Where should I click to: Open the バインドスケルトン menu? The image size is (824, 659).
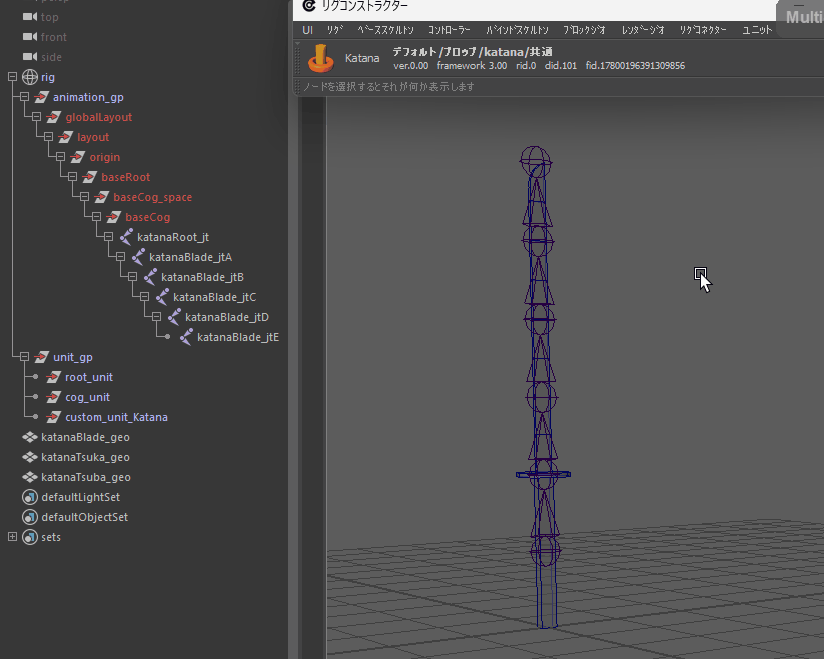[x=517, y=30]
